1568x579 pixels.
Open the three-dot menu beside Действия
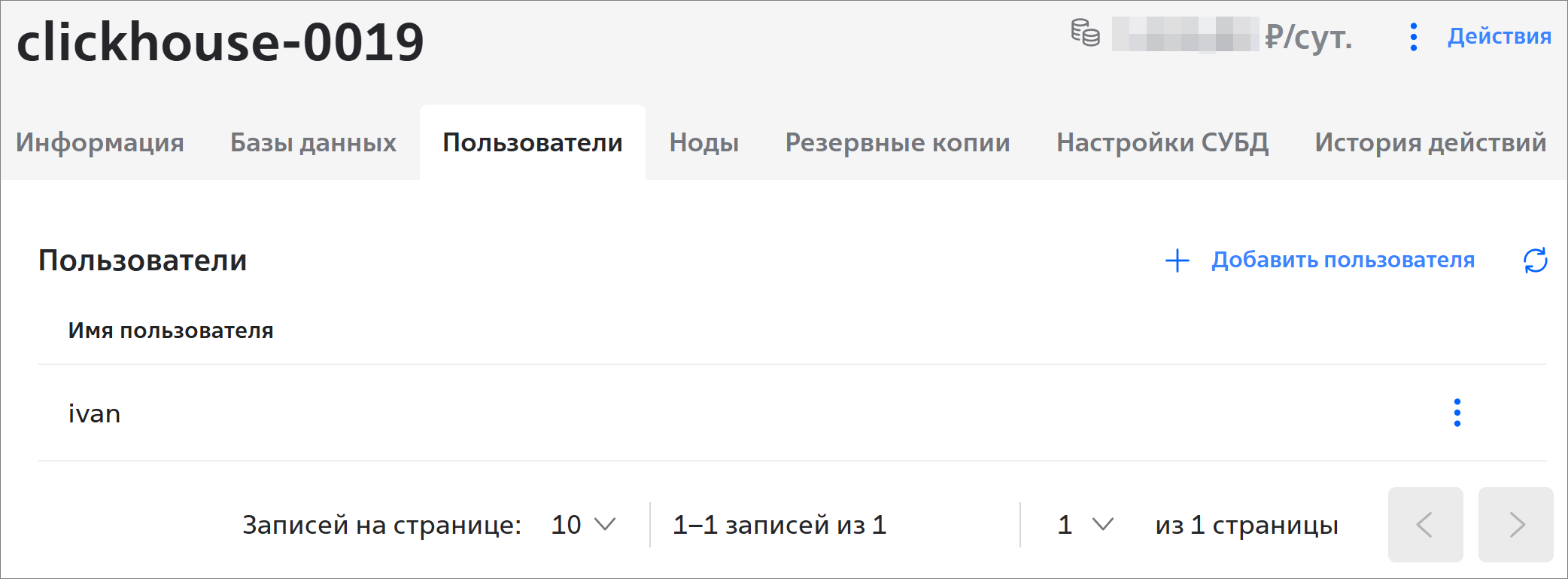pos(1414,37)
